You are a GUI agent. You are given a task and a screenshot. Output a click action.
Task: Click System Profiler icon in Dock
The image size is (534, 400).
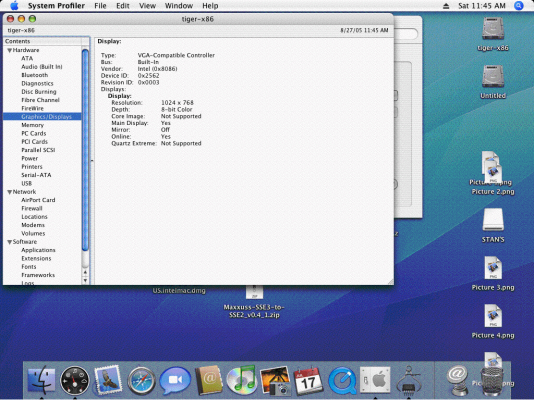point(409,381)
